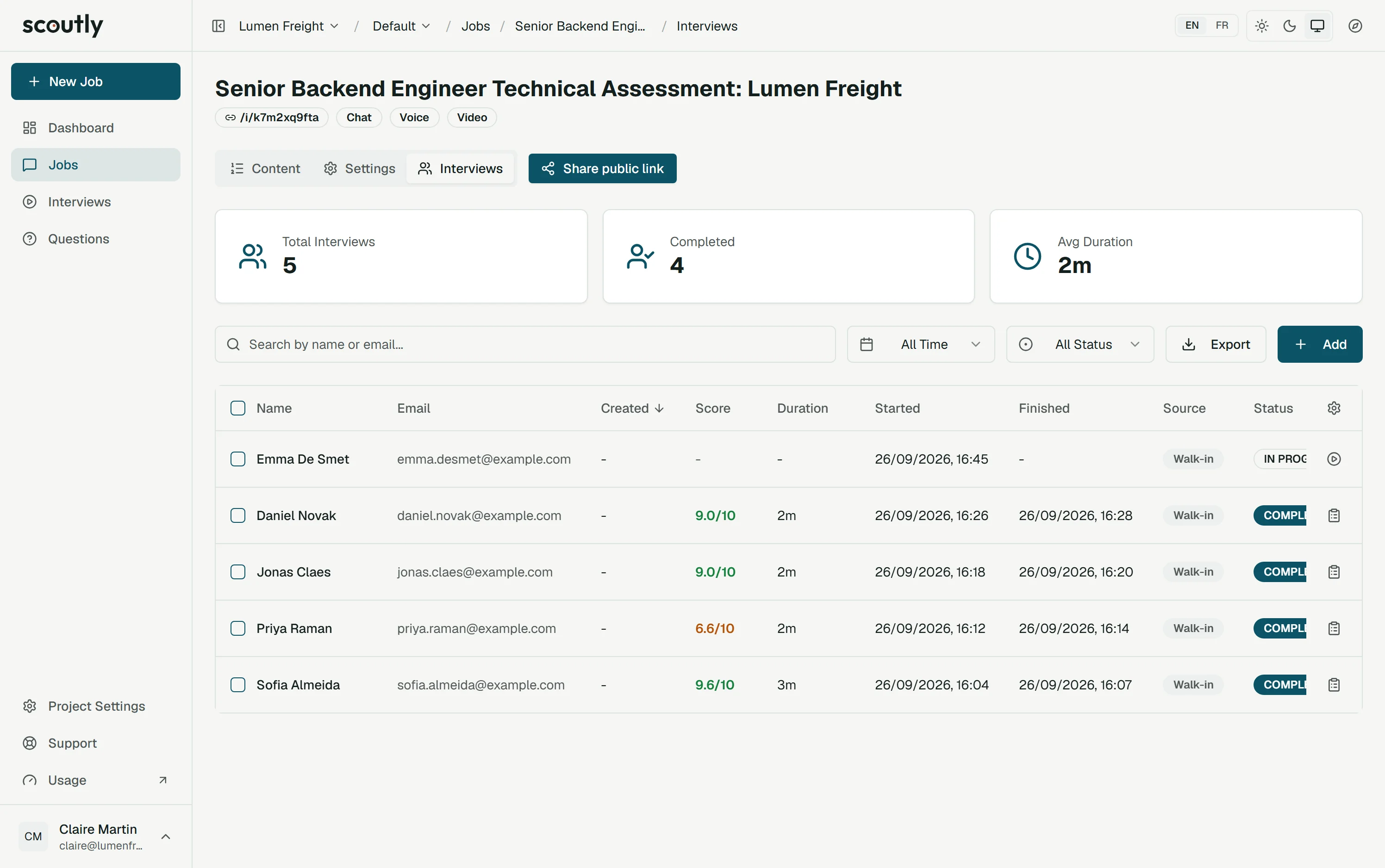Switch to Settings tab
The width and height of the screenshot is (1385, 868).
(x=360, y=168)
